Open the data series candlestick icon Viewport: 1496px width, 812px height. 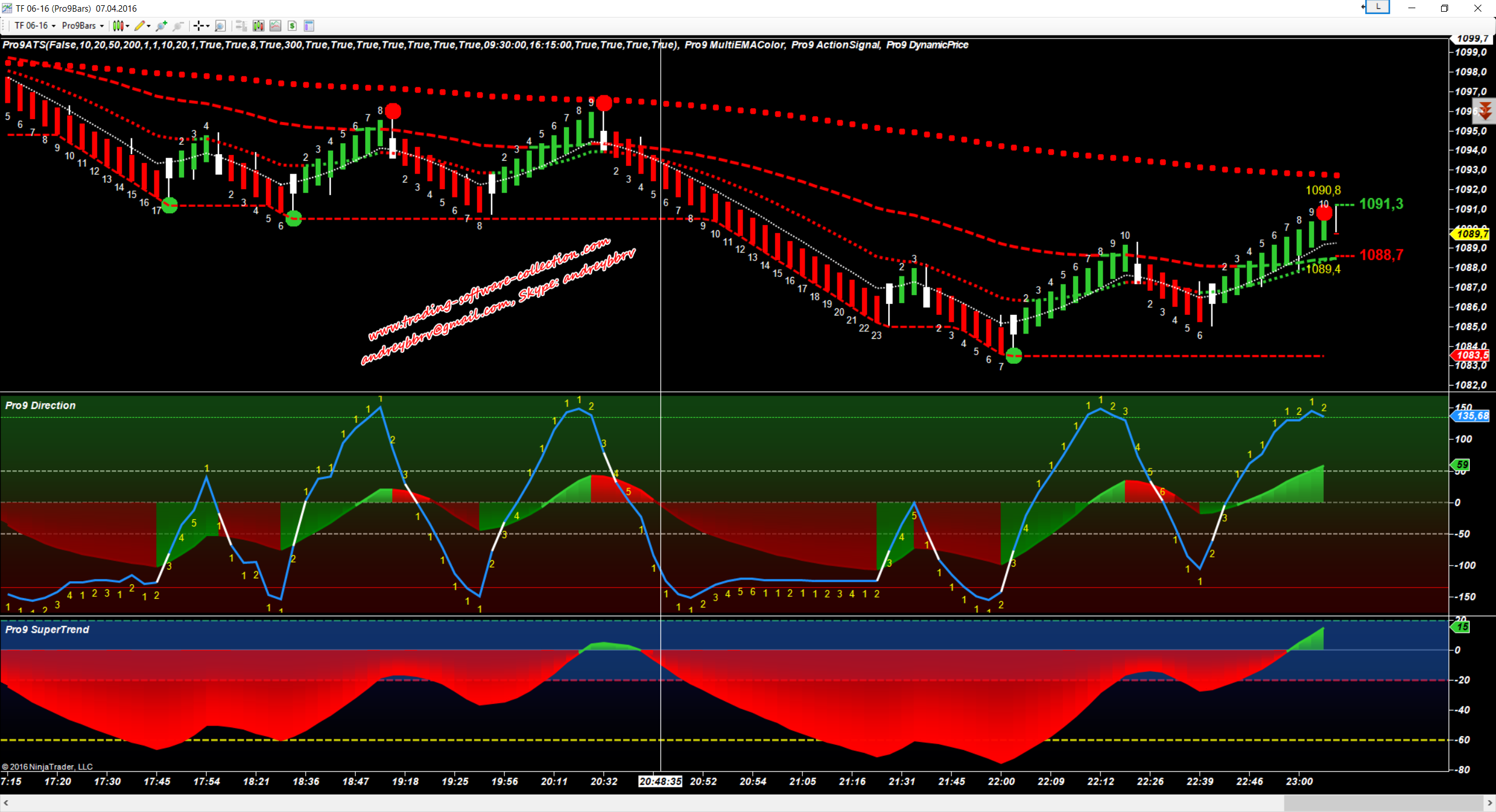tap(258, 26)
